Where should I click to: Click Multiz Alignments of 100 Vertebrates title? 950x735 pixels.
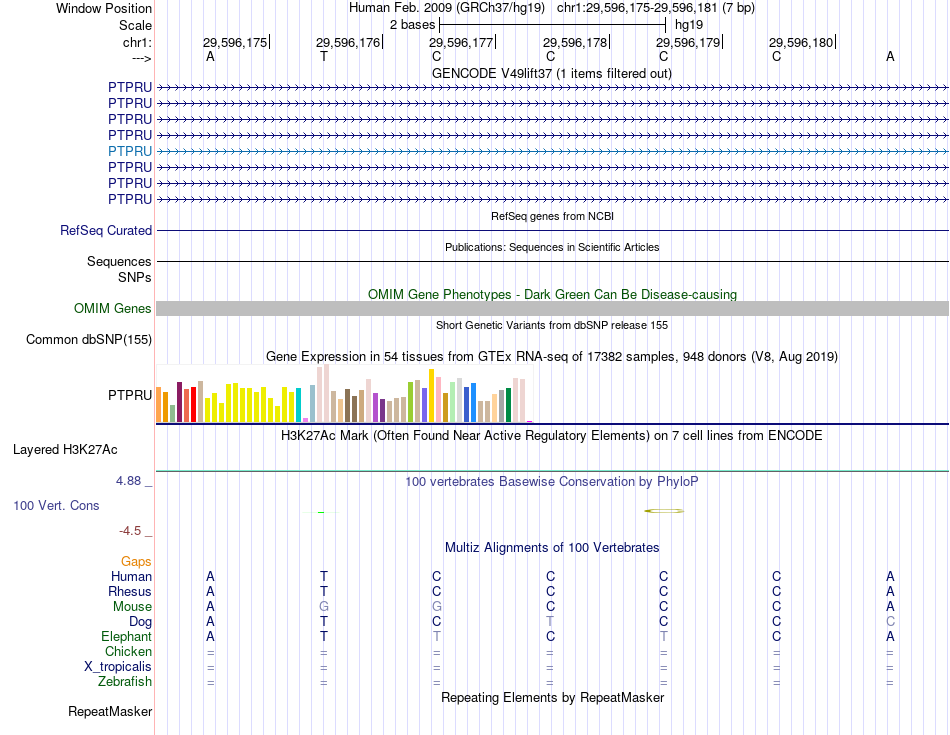tap(552, 548)
